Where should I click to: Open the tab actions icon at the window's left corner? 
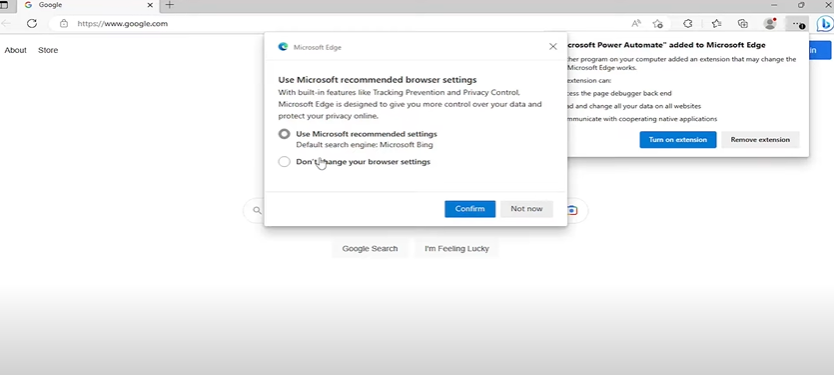pyautogui.click(x=4, y=5)
